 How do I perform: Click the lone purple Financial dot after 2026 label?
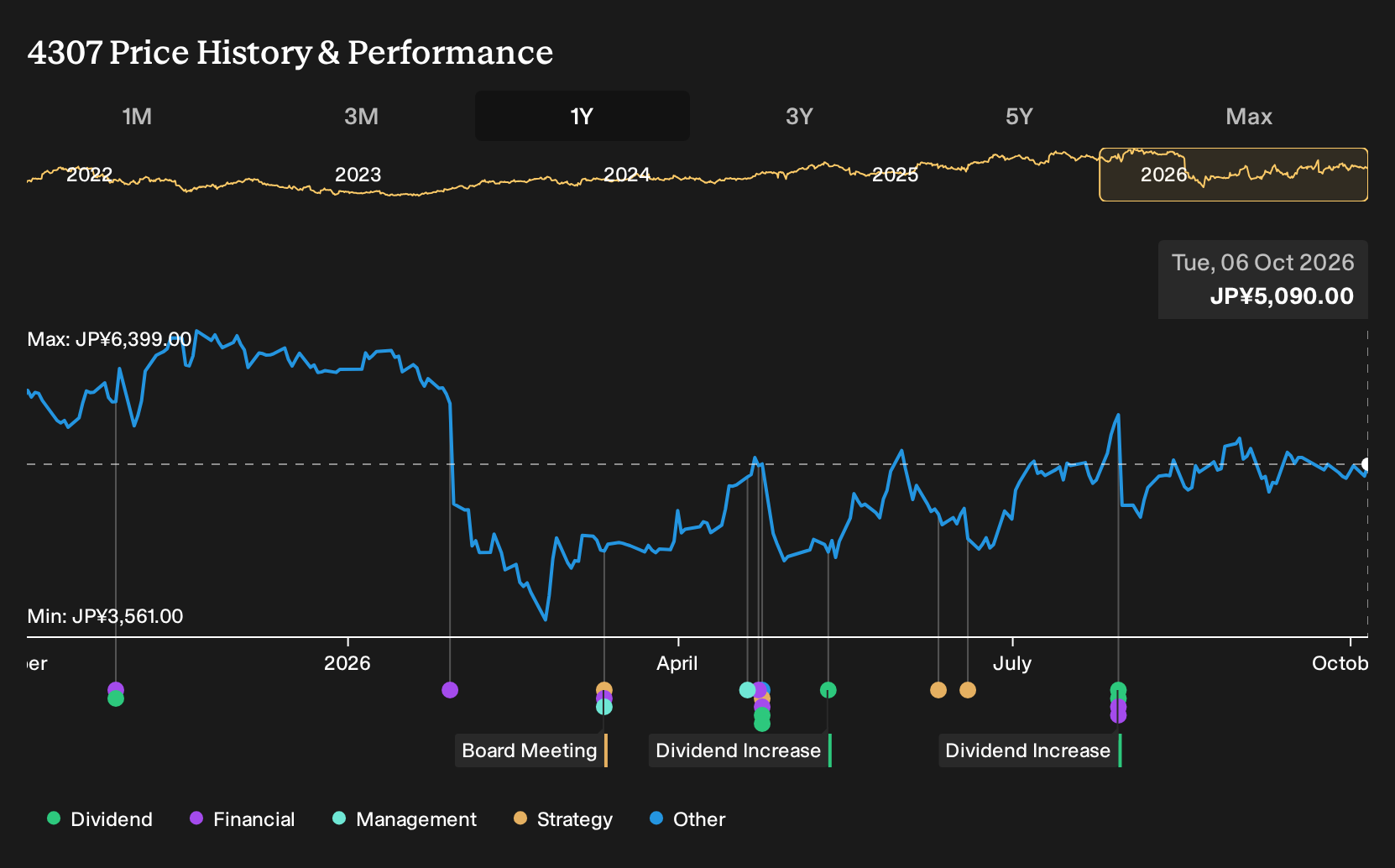(450, 690)
